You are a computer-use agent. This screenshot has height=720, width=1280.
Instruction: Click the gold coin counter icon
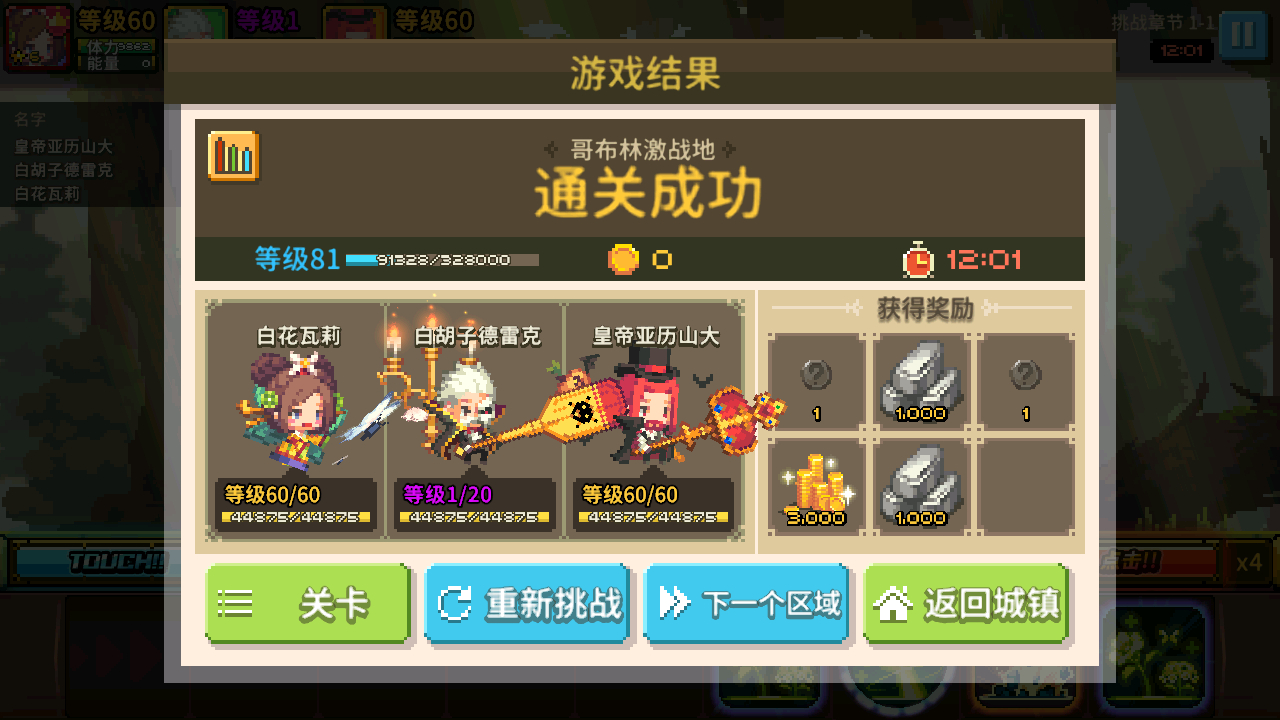[623, 260]
